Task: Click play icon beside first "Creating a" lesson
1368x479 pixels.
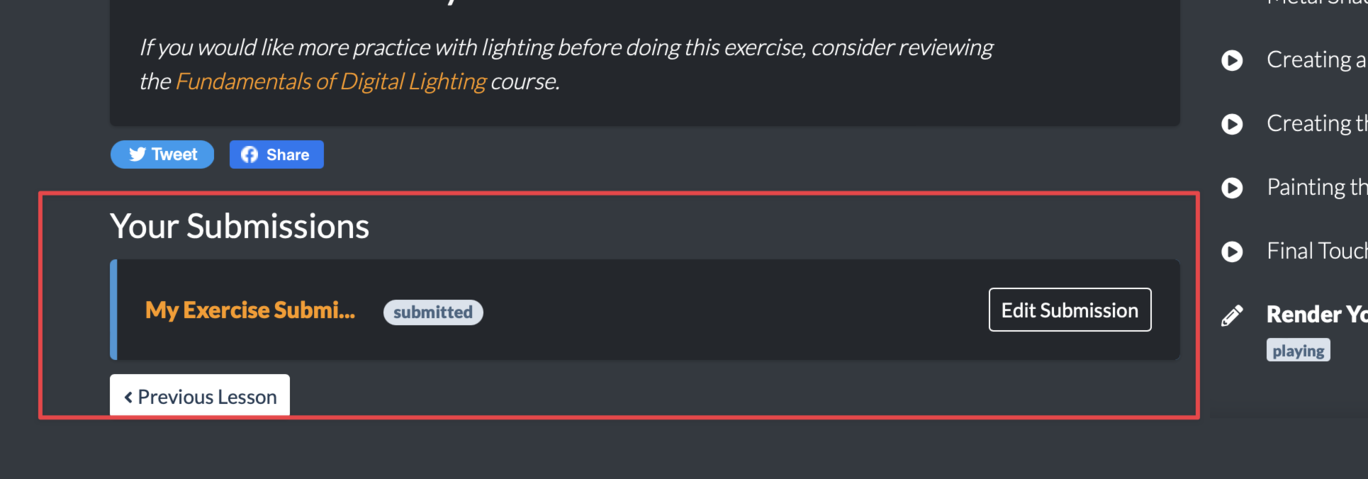Action: [x=1232, y=61]
